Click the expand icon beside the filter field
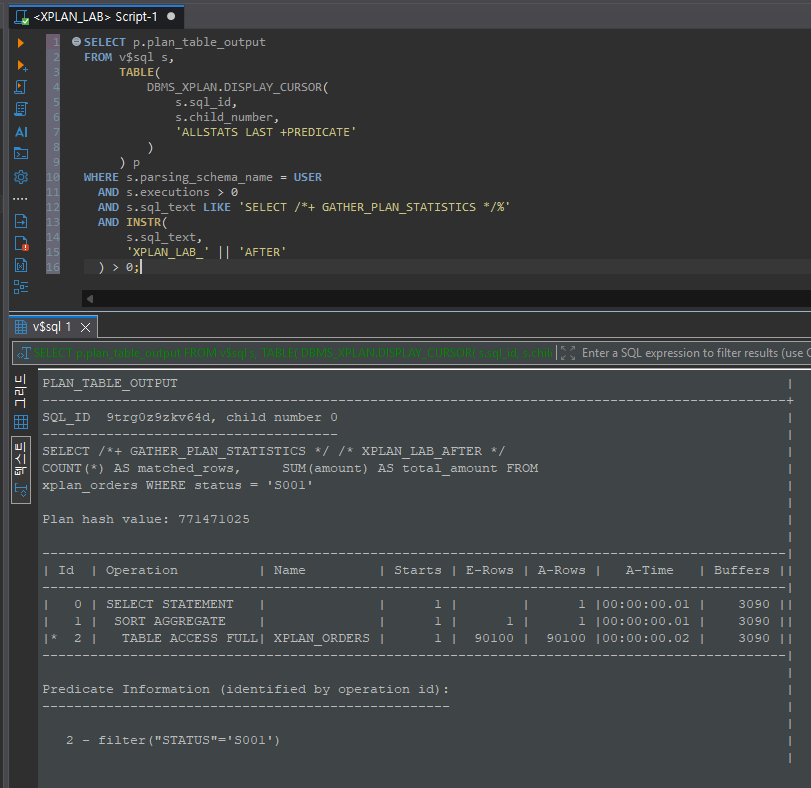811x788 pixels. pyautogui.click(x=568, y=353)
